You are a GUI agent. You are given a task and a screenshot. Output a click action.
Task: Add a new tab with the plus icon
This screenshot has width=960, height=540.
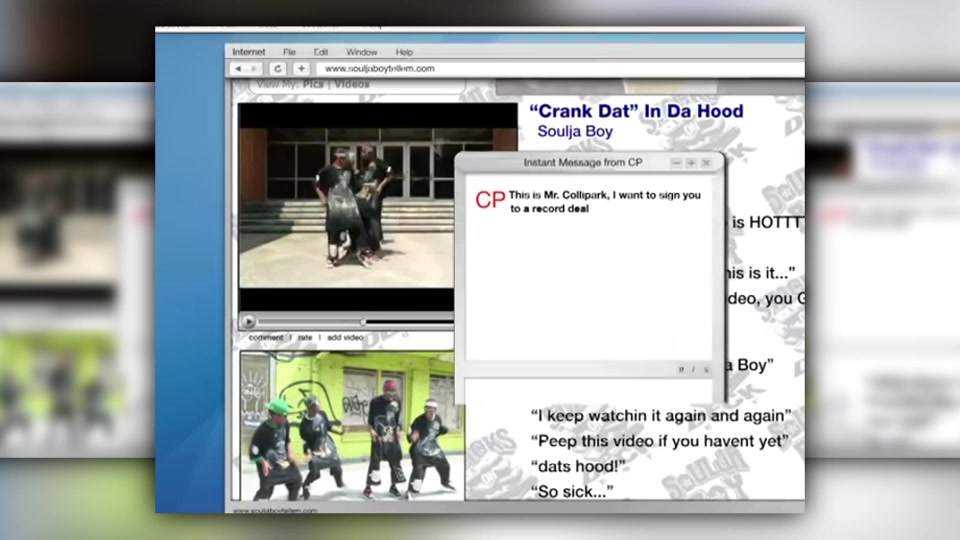[301, 69]
